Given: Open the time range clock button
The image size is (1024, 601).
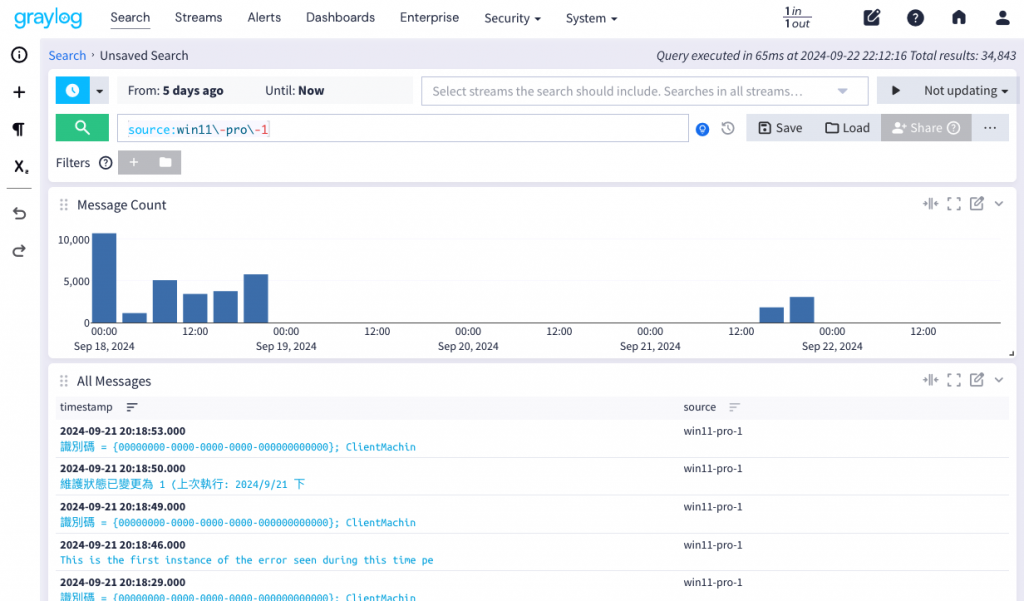Looking at the screenshot, I should click(x=72, y=90).
